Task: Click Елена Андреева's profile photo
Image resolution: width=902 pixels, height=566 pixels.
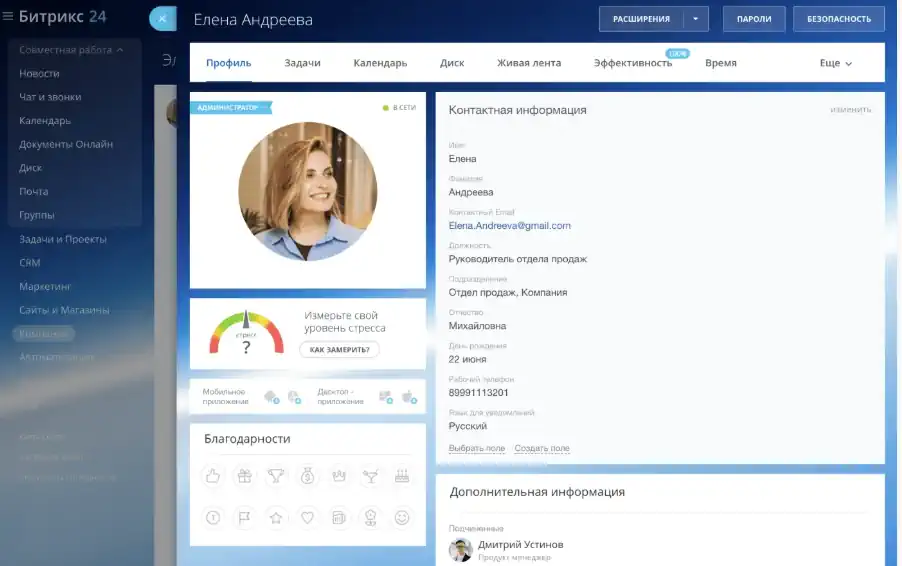Action: point(308,192)
